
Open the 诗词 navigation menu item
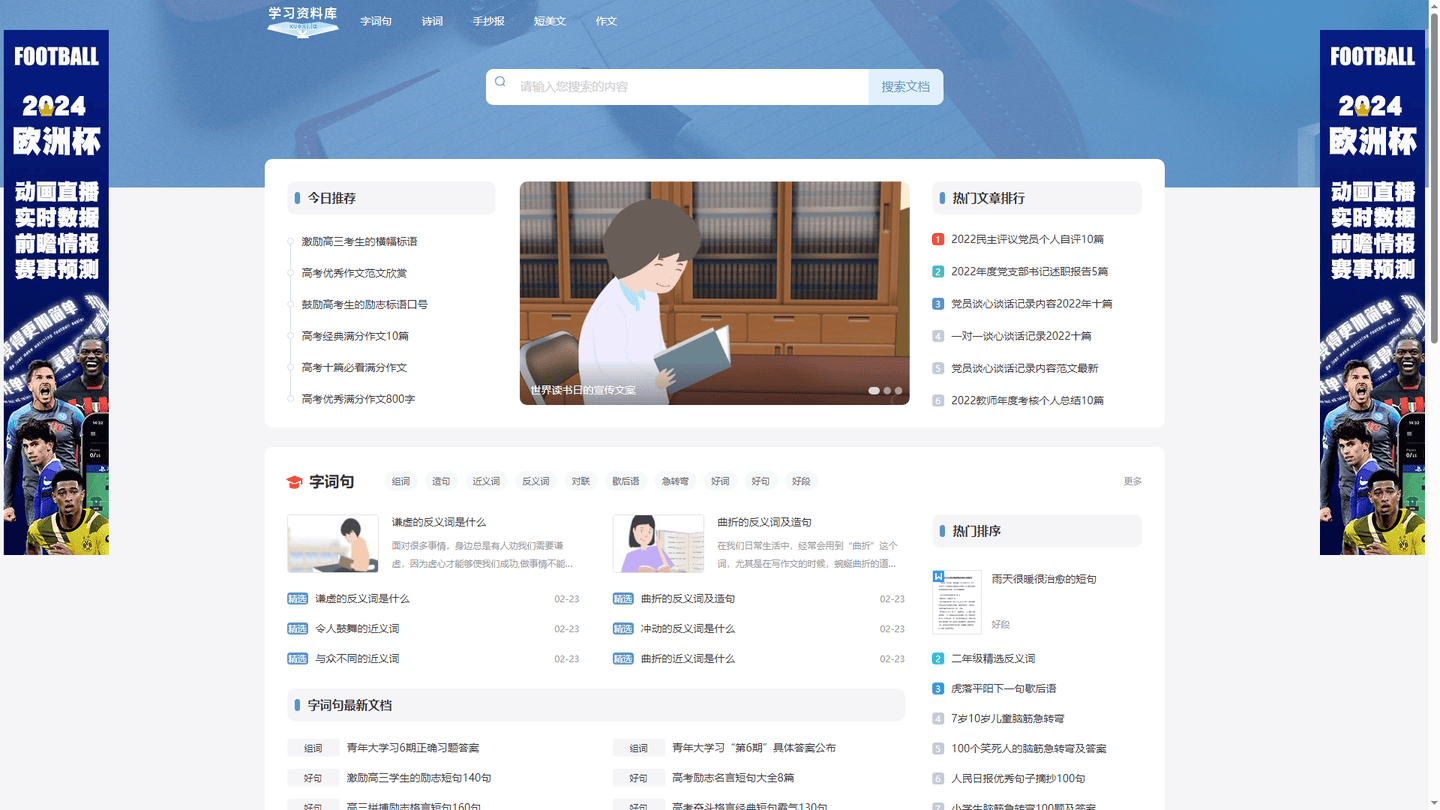tap(432, 21)
